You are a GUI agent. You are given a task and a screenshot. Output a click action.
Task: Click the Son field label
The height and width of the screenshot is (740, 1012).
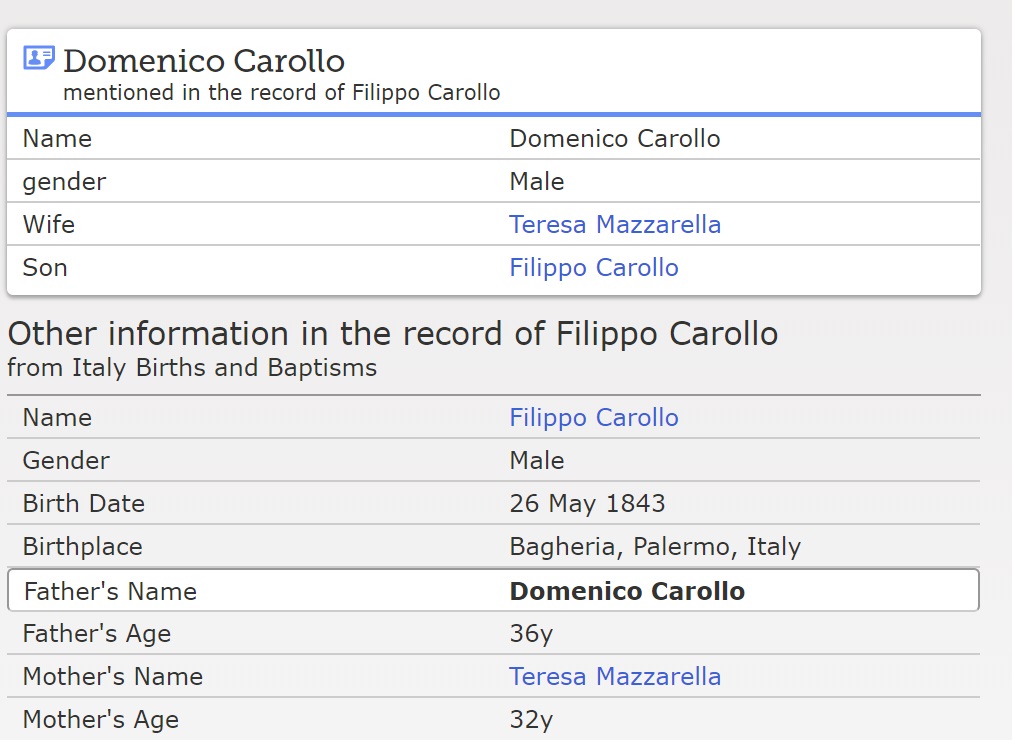[x=45, y=268]
